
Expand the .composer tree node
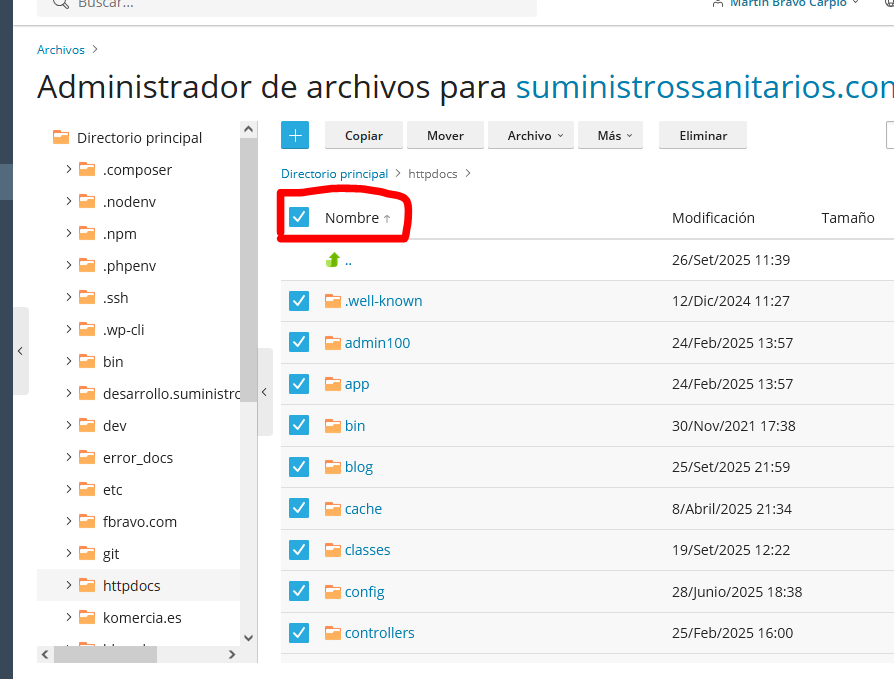point(71,169)
